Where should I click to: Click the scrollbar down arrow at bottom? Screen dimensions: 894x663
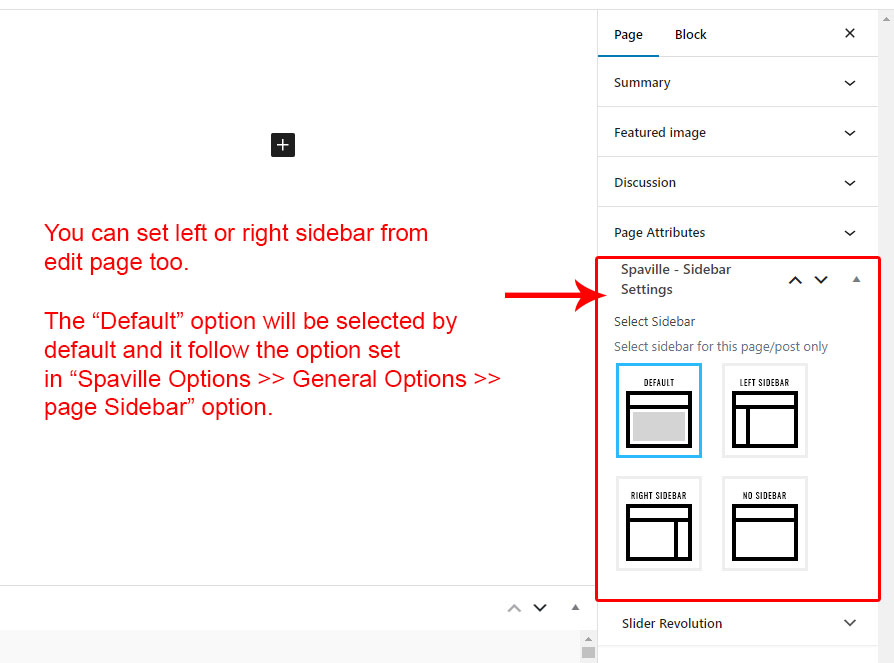(588, 652)
